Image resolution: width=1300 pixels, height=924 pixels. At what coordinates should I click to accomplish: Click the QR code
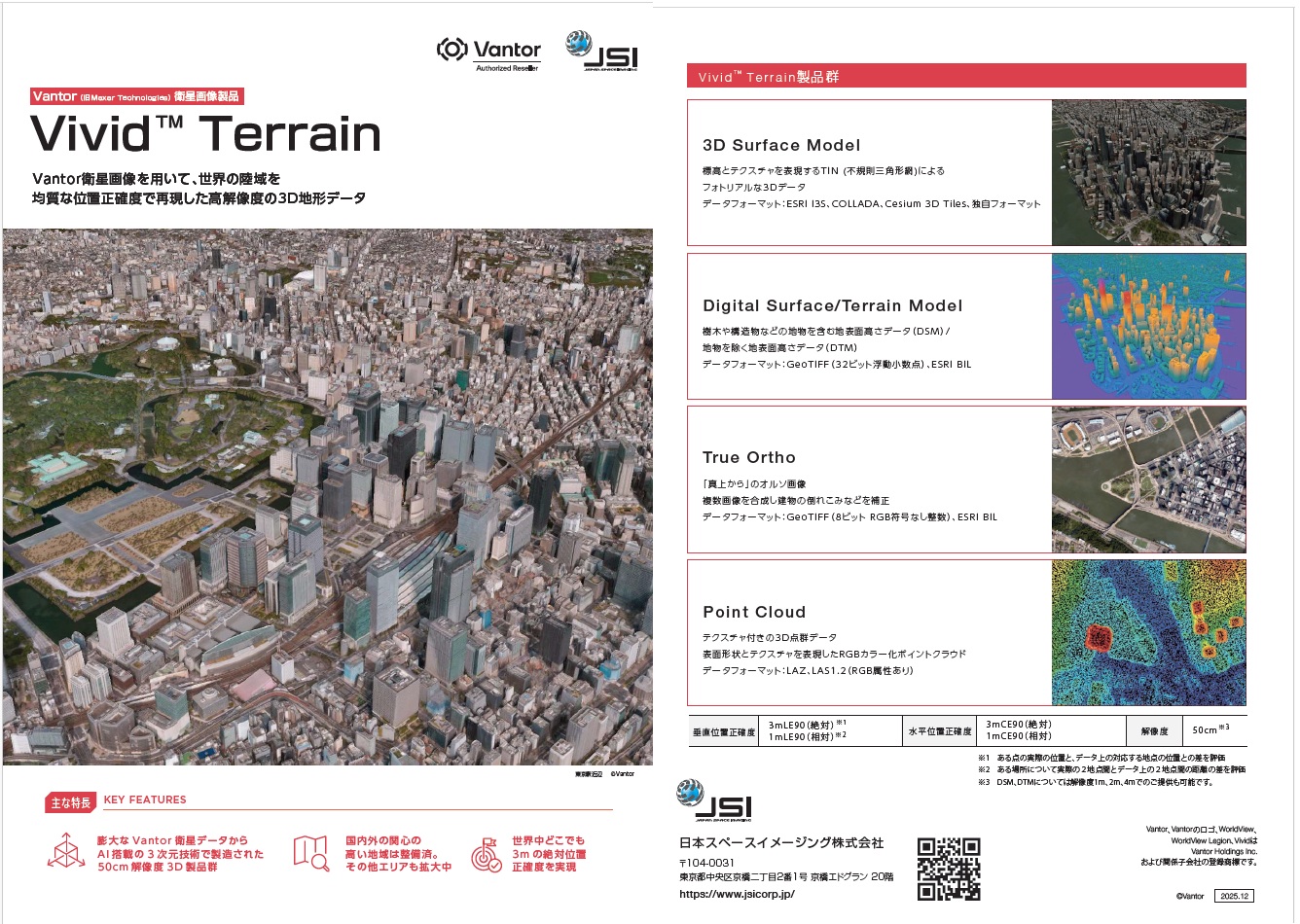point(948,869)
